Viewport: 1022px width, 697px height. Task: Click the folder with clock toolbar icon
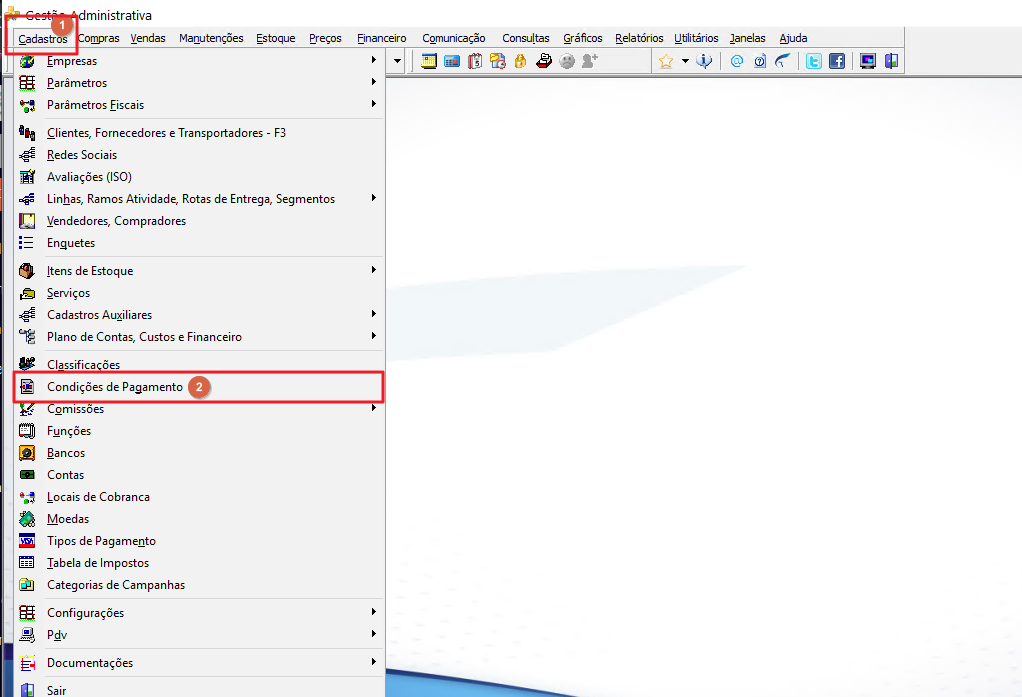pos(498,61)
